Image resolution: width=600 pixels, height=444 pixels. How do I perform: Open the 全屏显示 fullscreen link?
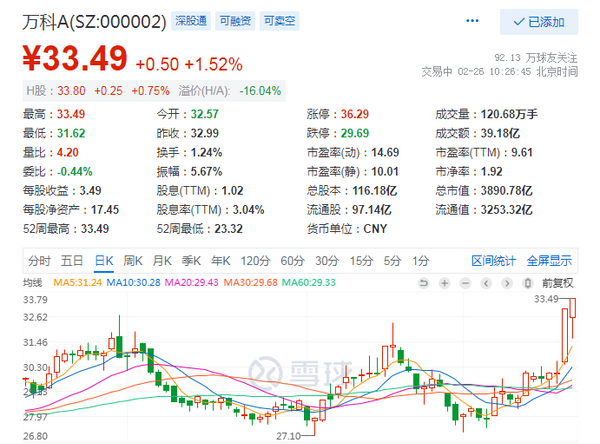(549, 261)
